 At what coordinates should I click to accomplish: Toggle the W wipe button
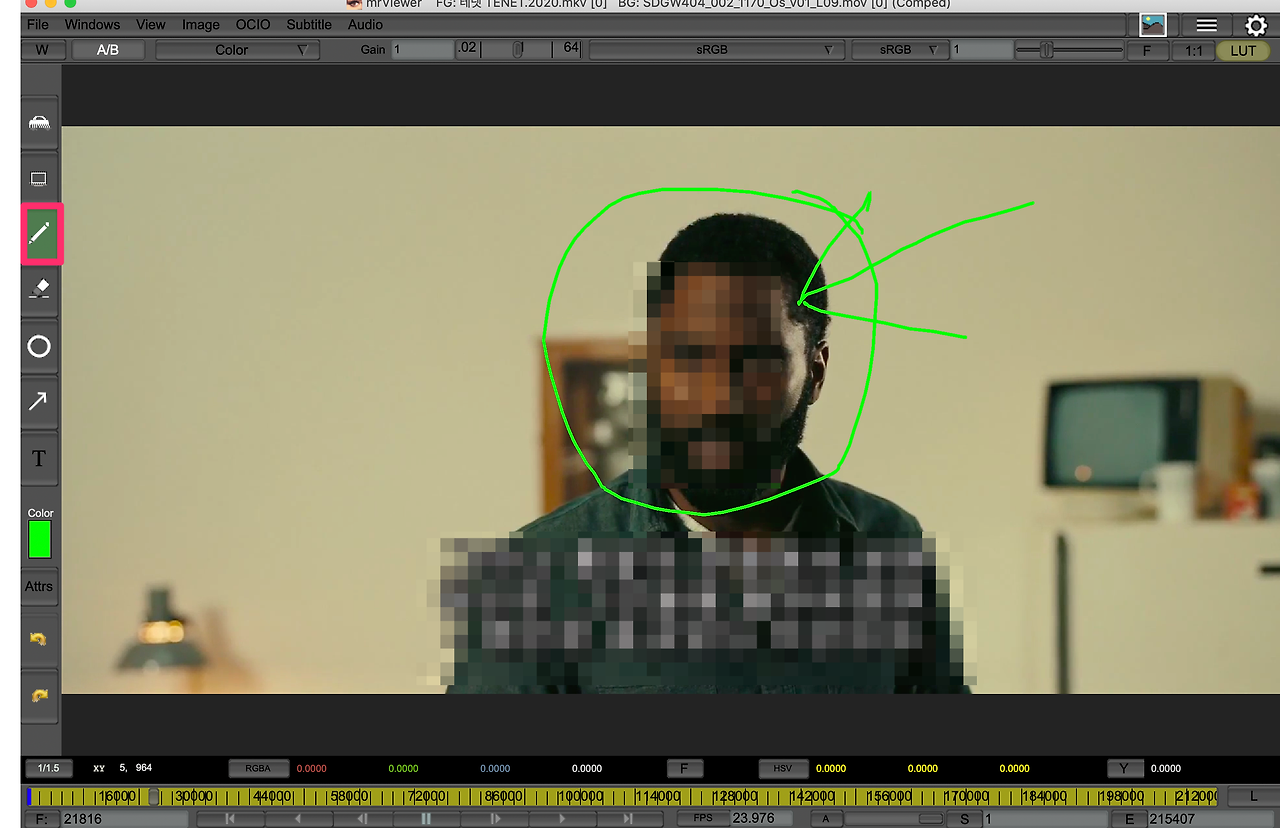point(42,50)
